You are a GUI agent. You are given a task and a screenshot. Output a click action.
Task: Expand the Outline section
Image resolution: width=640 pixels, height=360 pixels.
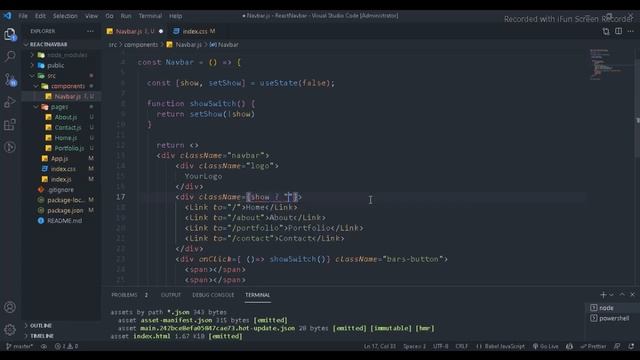click(x=41, y=326)
